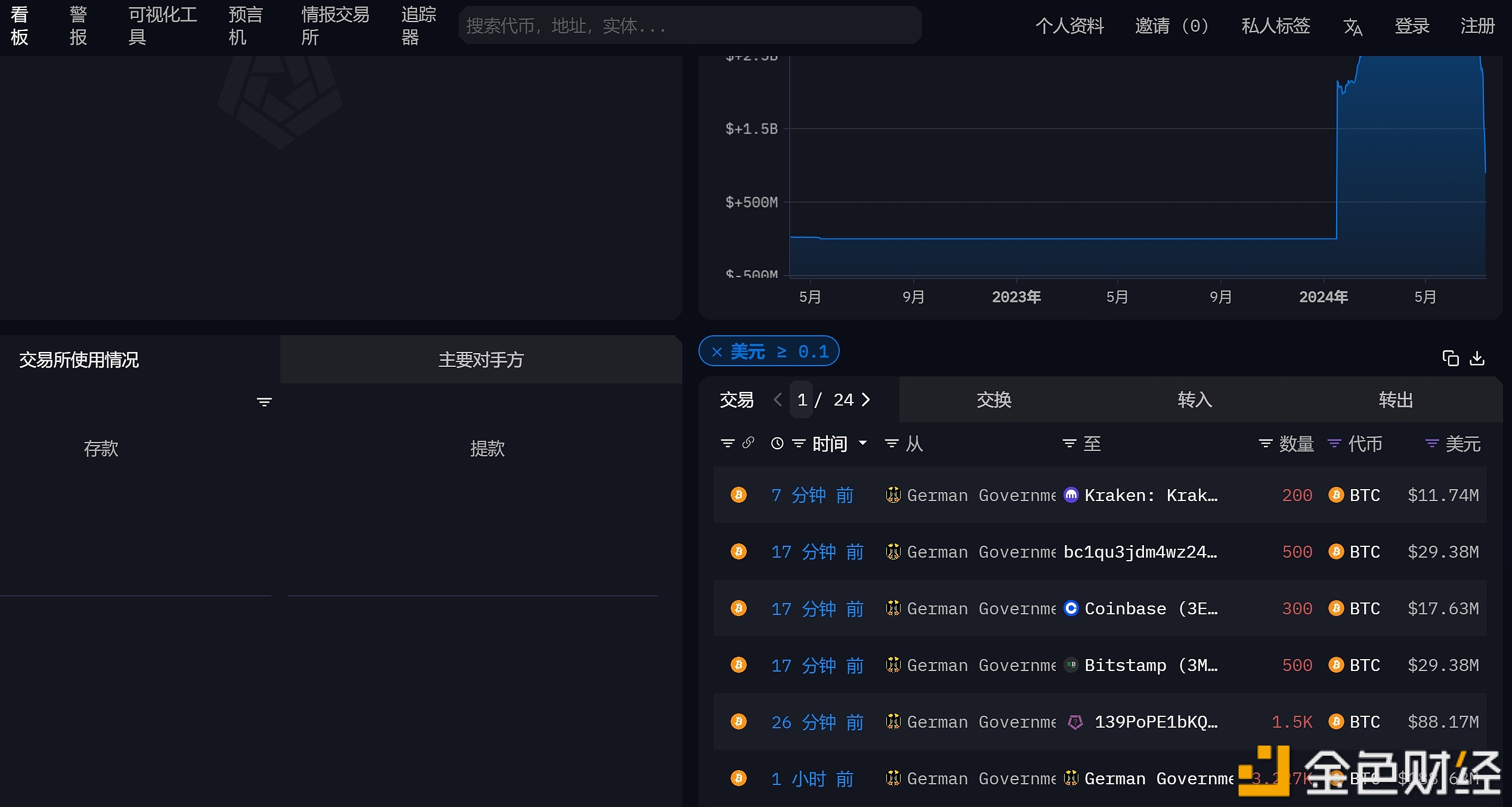Screen dimensions: 1512x807
Task: Click the Kraken logo icon
Action: (x=1071, y=494)
